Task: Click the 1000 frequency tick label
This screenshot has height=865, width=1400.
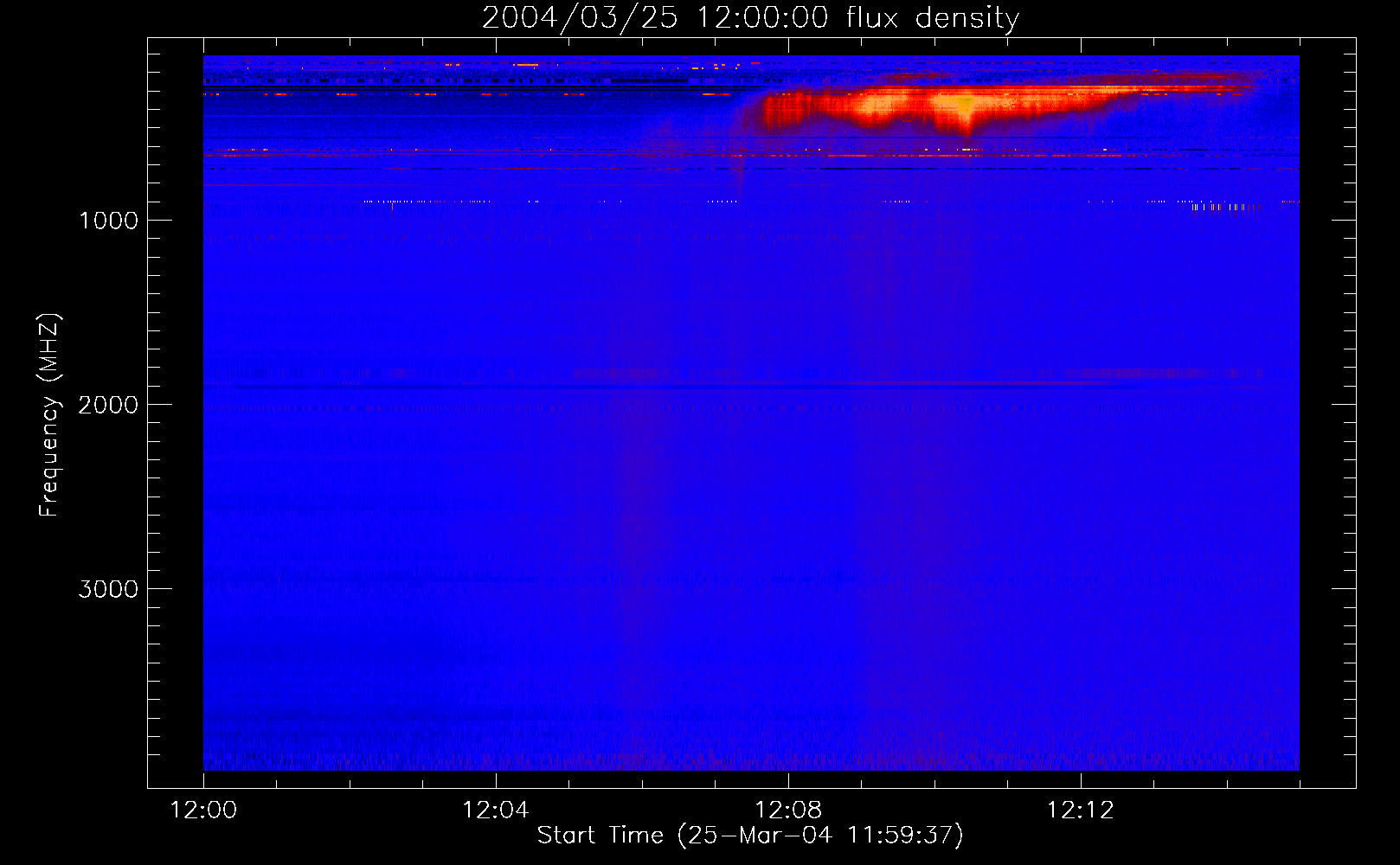Action: coord(108,221)
